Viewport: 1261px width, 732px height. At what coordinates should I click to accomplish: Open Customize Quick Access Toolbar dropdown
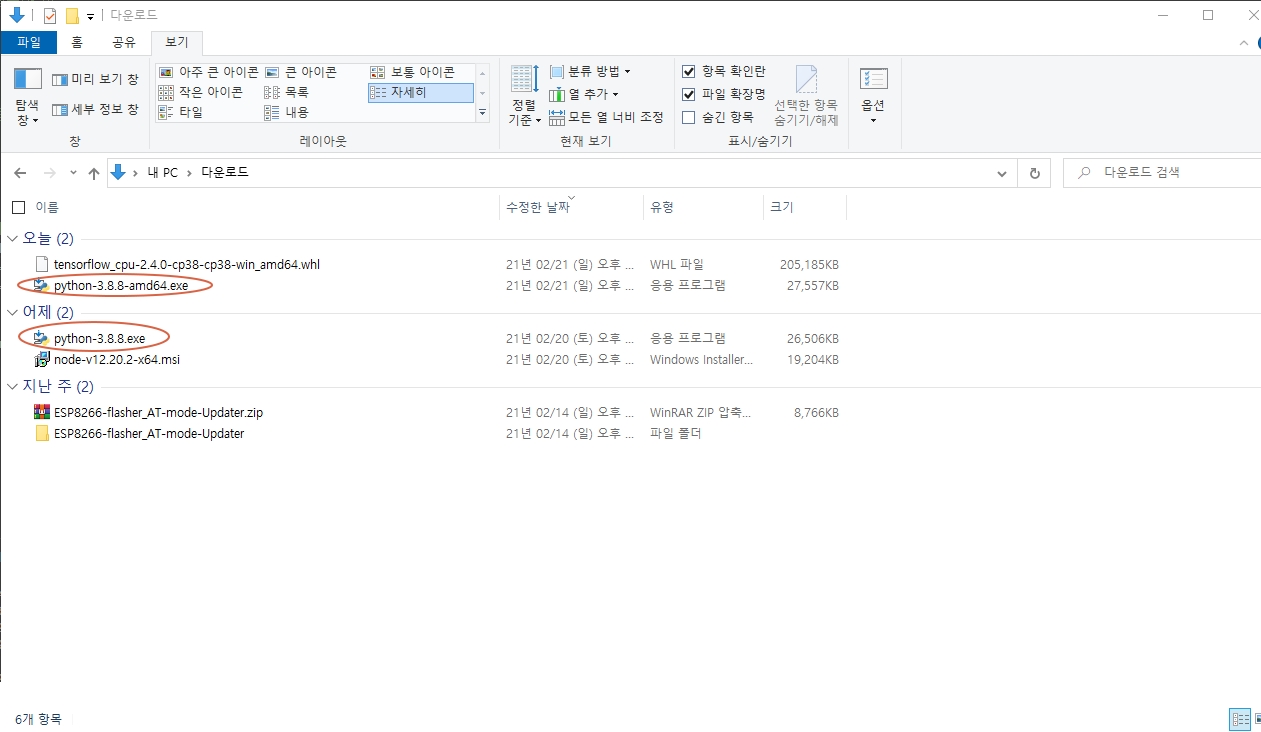click(x=90, y=16)
